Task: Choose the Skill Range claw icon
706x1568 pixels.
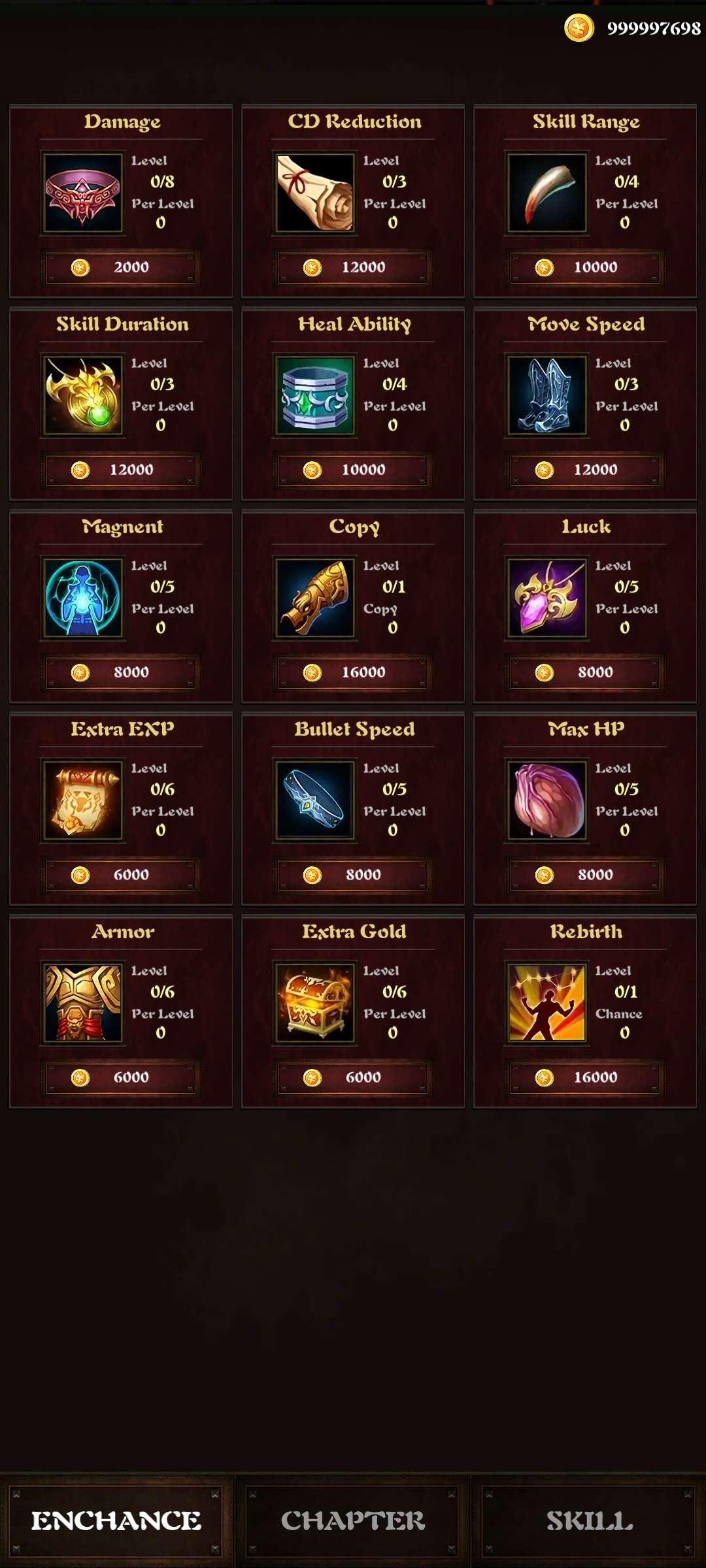Action: [x=546, y=193]
